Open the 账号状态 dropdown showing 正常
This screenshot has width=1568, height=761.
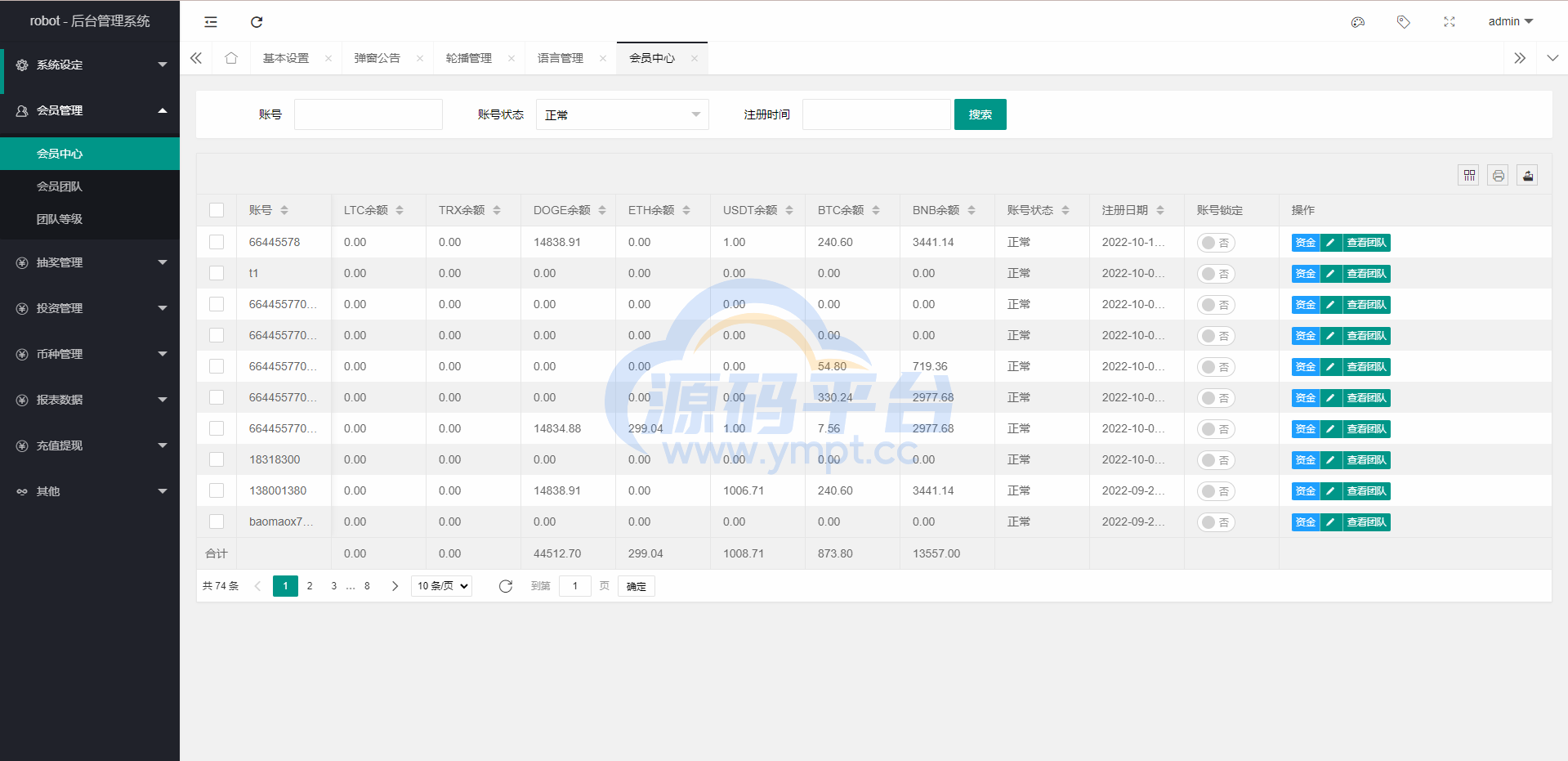623,114
